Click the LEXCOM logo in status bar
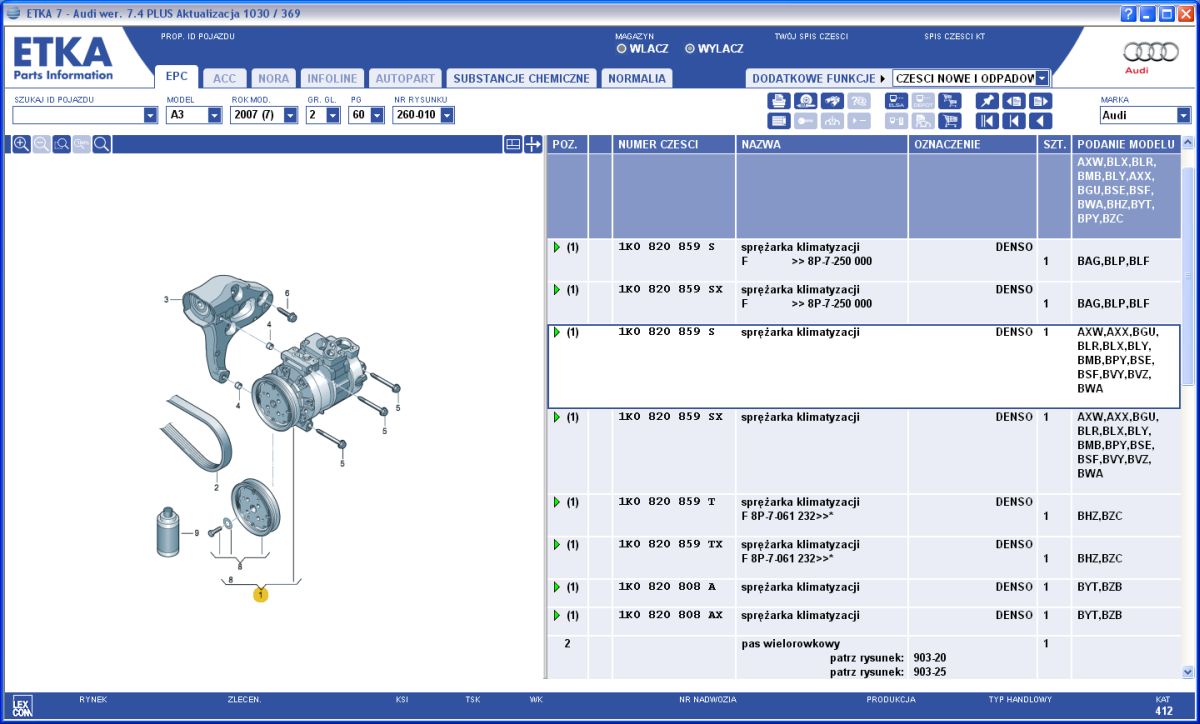Viewport: 1200px width, 724px height. 22,705
